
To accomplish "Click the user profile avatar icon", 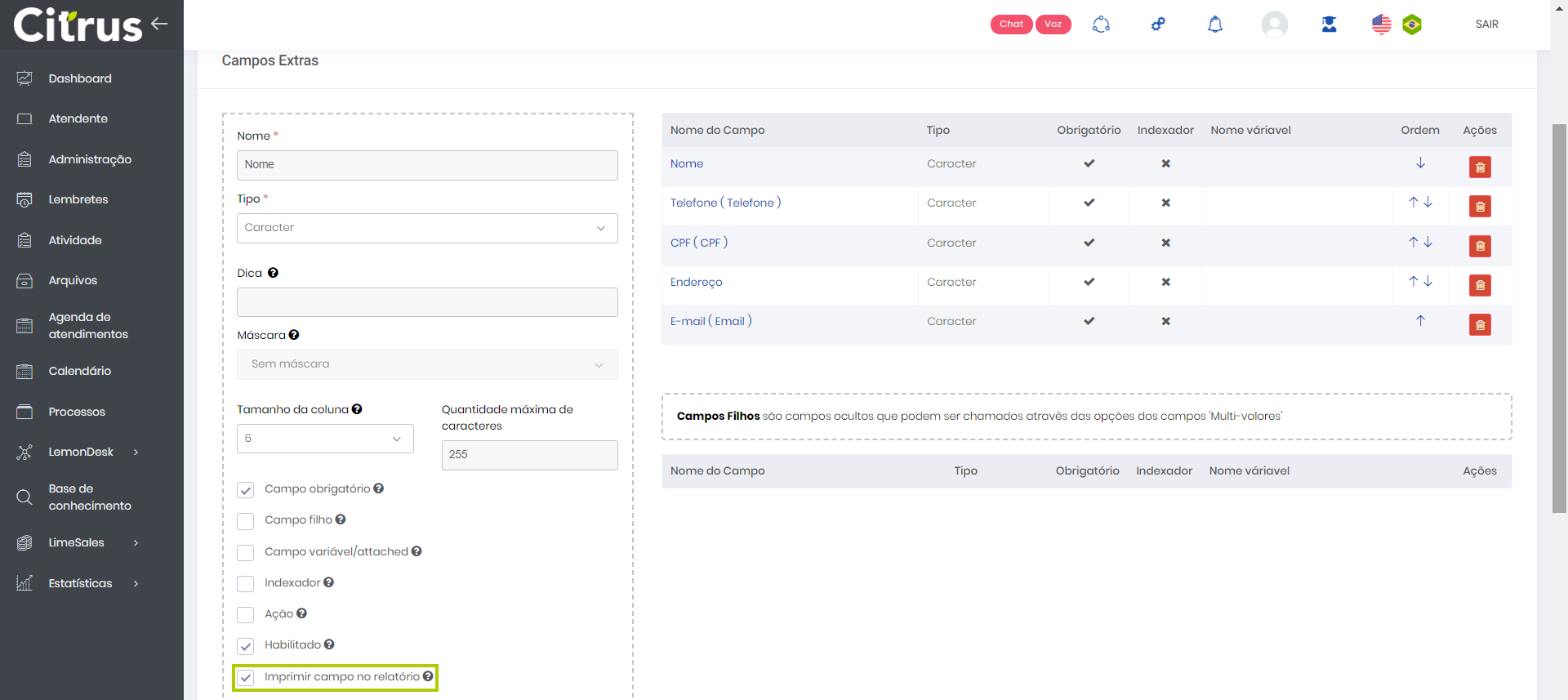I will (x=1274, y=25).
